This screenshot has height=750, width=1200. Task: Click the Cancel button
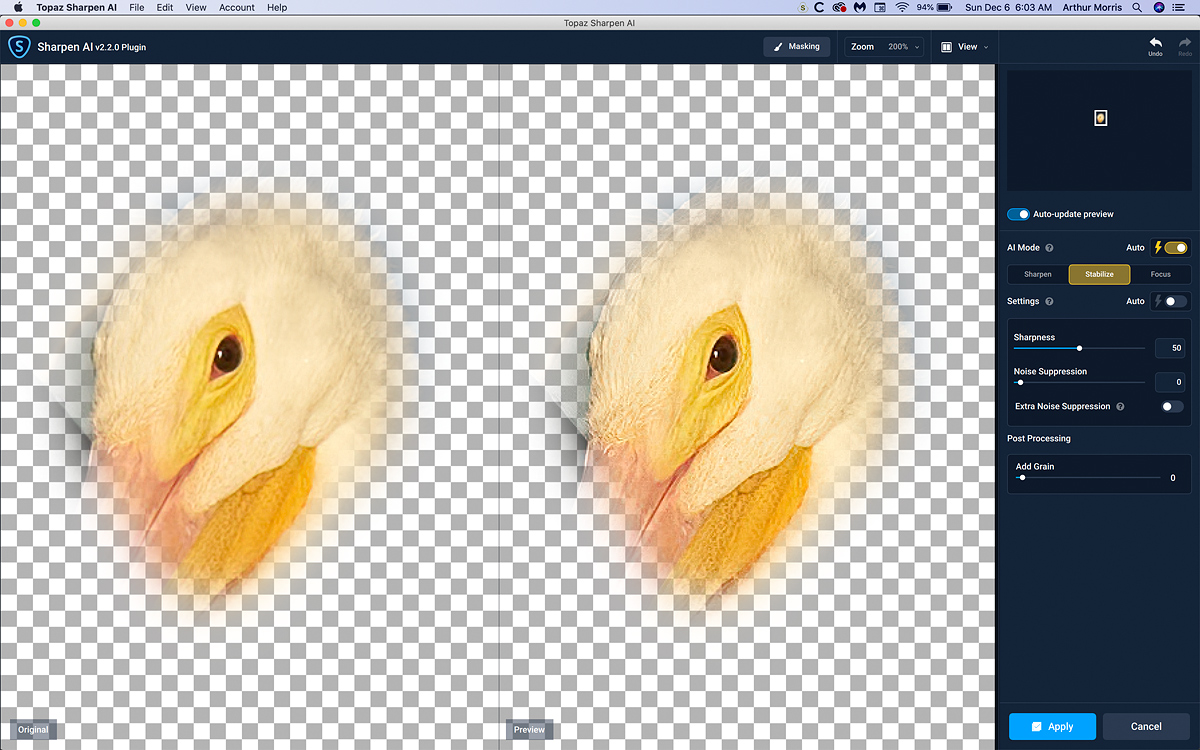1146,726
